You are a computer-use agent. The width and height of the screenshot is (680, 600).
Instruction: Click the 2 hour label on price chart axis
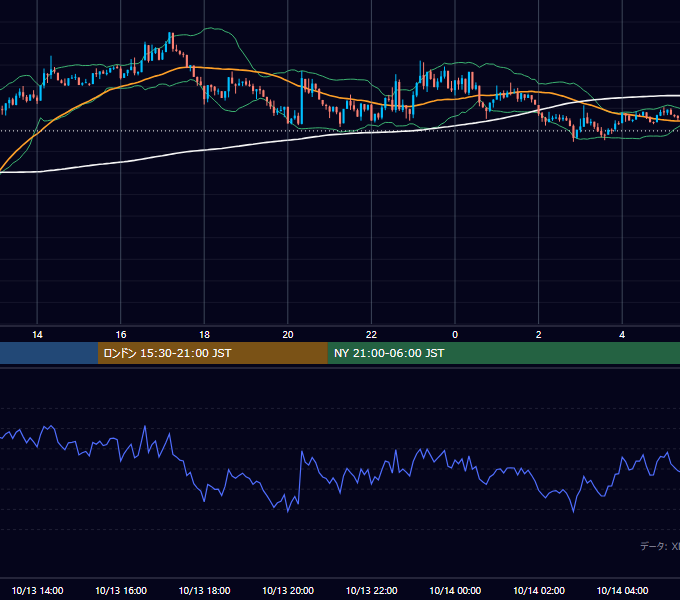(538, 335)
